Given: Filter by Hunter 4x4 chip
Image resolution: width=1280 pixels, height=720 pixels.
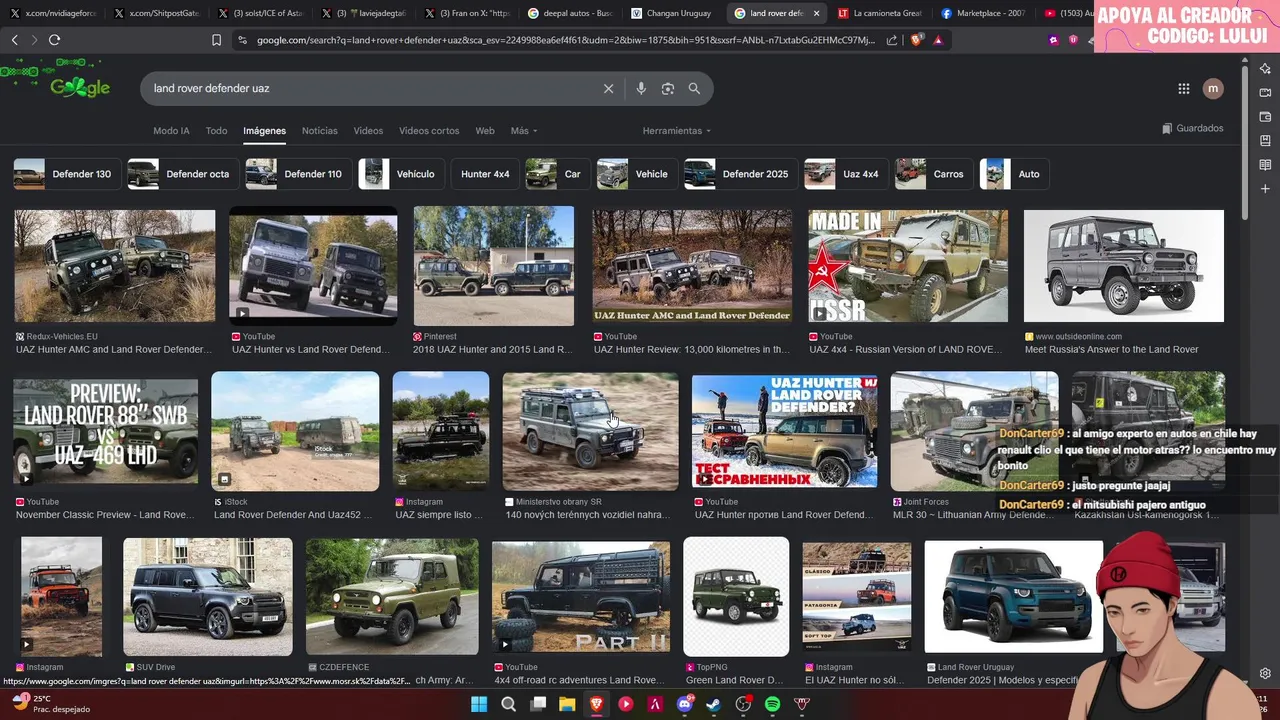Looking at the screenshot, I should click(485, 174).
